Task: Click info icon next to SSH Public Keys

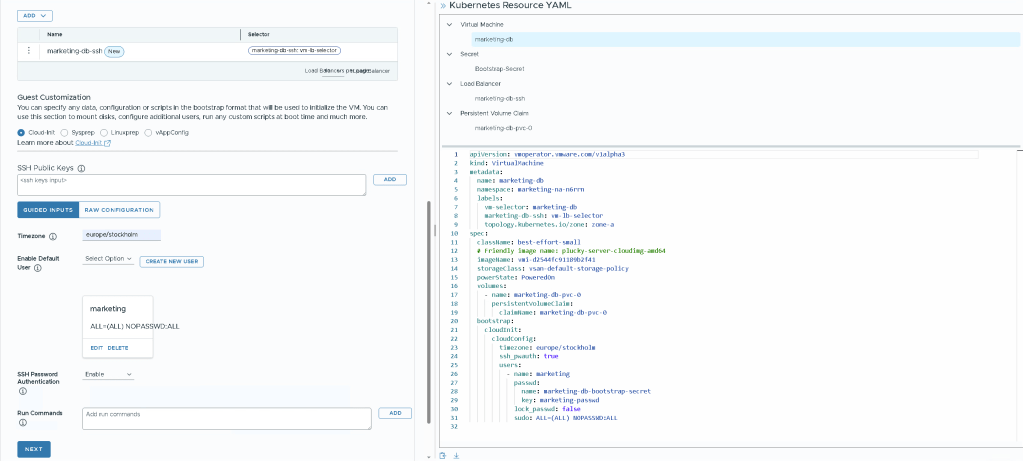Action: coord(81,169)
